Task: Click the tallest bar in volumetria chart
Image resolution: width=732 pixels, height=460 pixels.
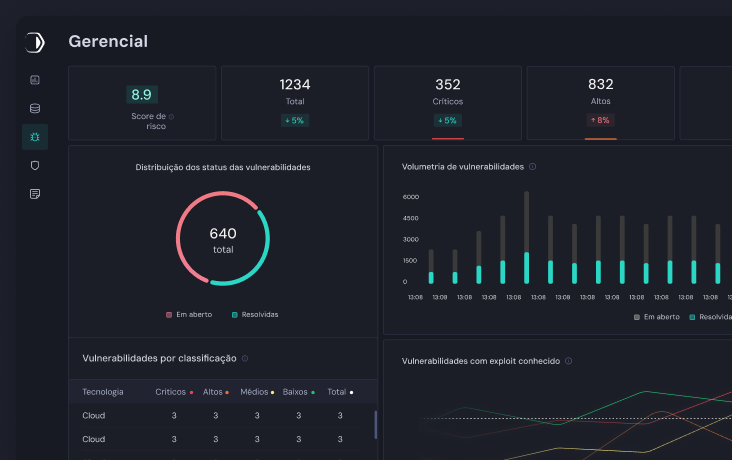Action: (527, 237)
